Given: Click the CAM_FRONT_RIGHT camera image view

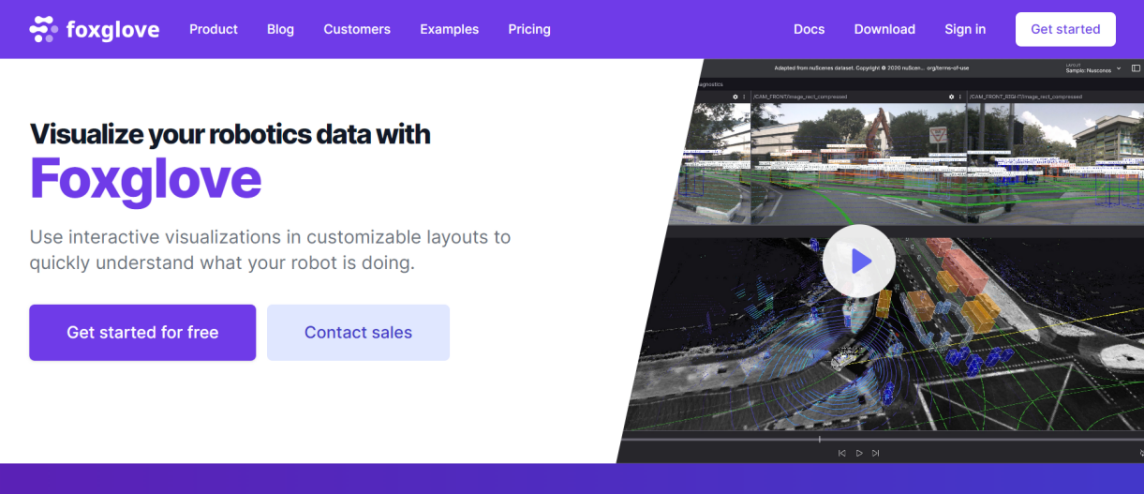Looking at the screenshot, I should coord(1055,163).
